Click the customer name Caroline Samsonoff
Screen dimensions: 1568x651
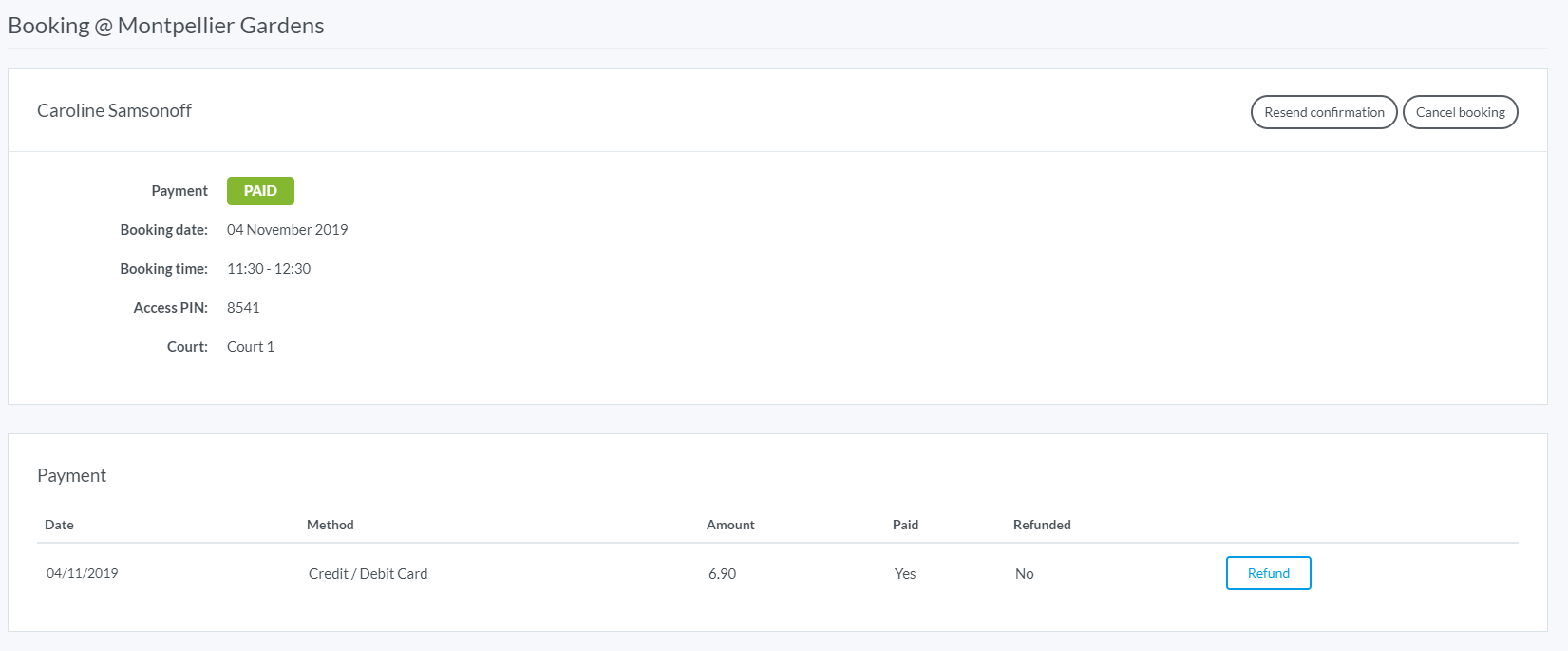click(x=114, y=111)
